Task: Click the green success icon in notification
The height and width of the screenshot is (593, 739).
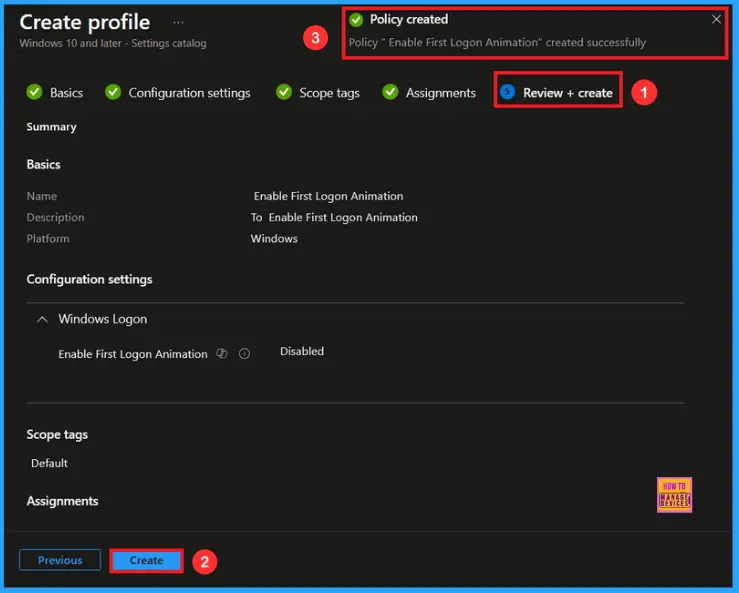Action: click(x=356, y=19)
